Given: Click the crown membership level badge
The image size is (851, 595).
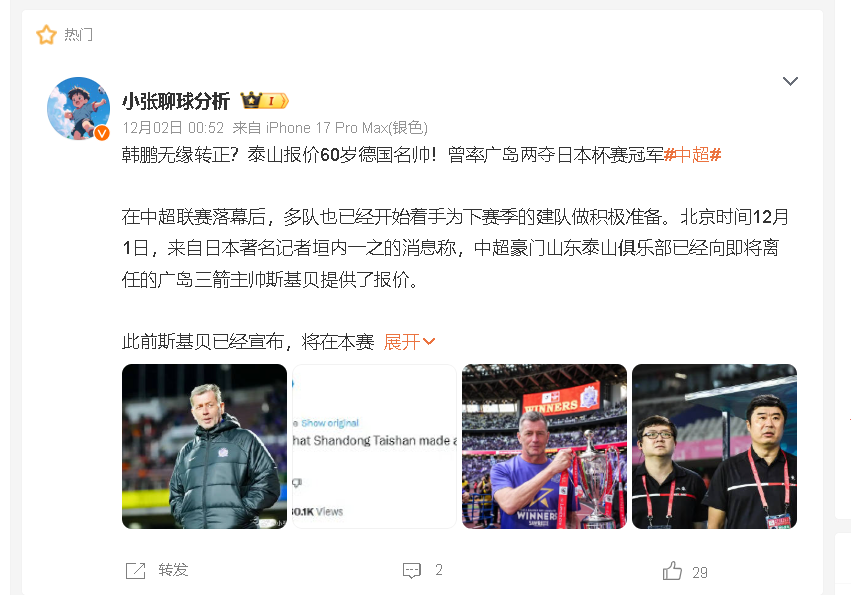Looking at the screenshot, I should click(264, 101).
